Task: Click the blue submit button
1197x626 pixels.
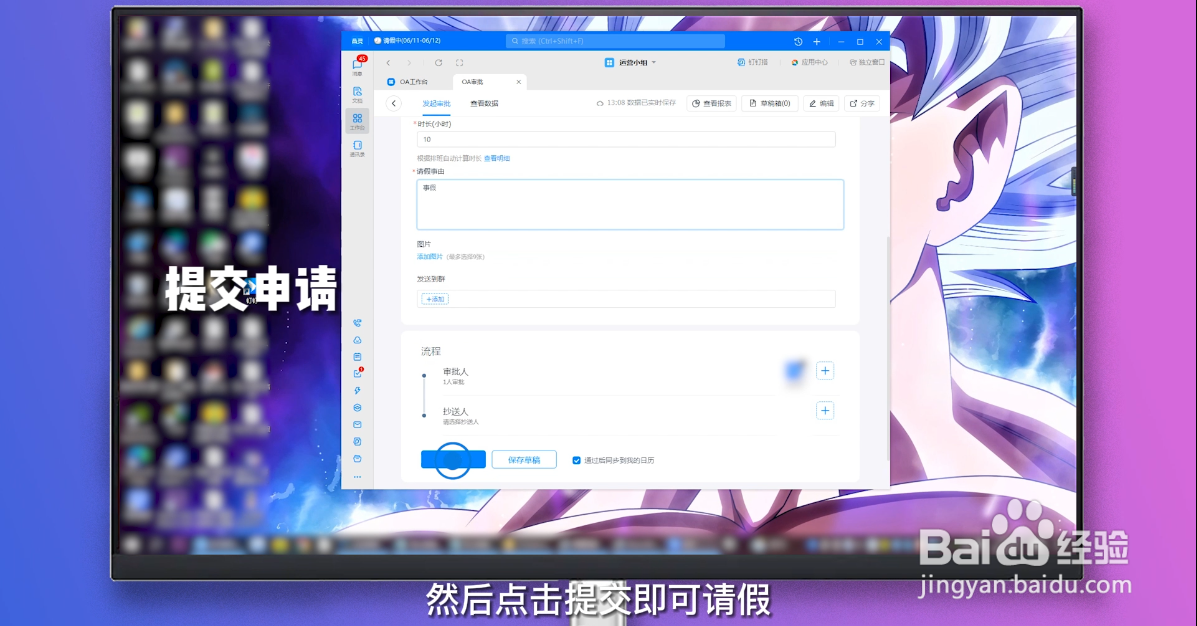Action: click(453, 460)
